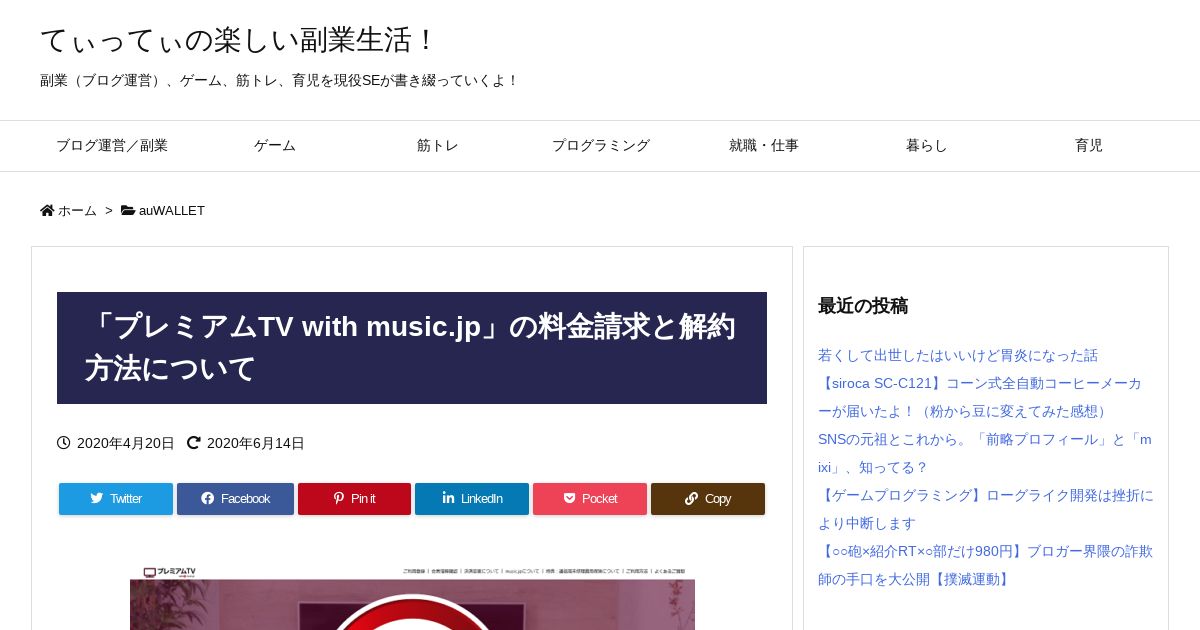
Task: Open the ブログ運営／副業 menu item
Action: tap(112, 146)
